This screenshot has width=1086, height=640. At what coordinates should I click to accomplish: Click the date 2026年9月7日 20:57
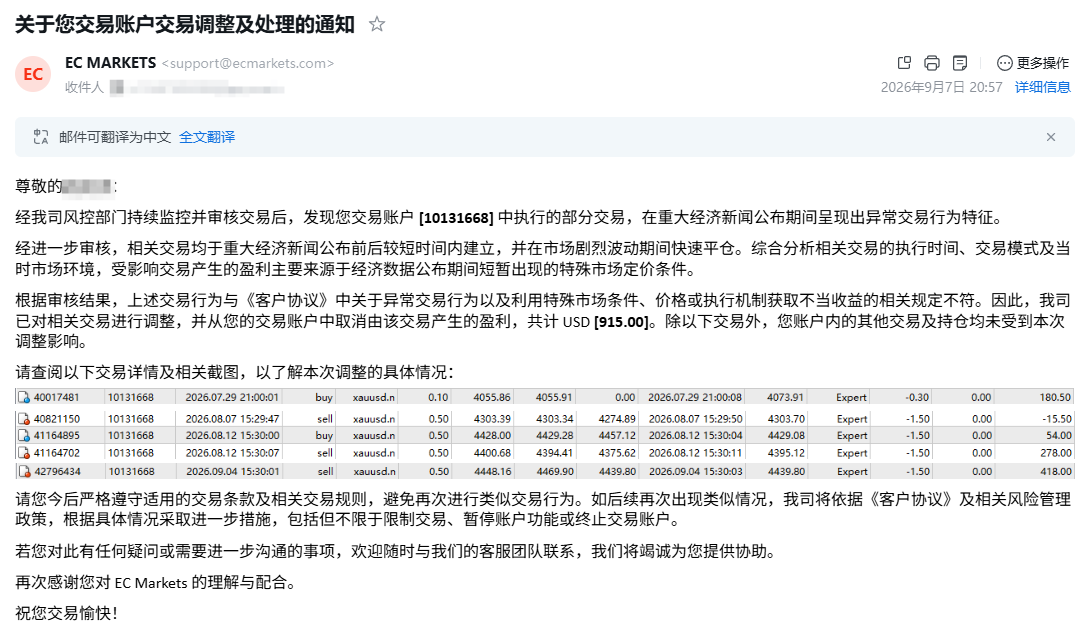[941, 87]
